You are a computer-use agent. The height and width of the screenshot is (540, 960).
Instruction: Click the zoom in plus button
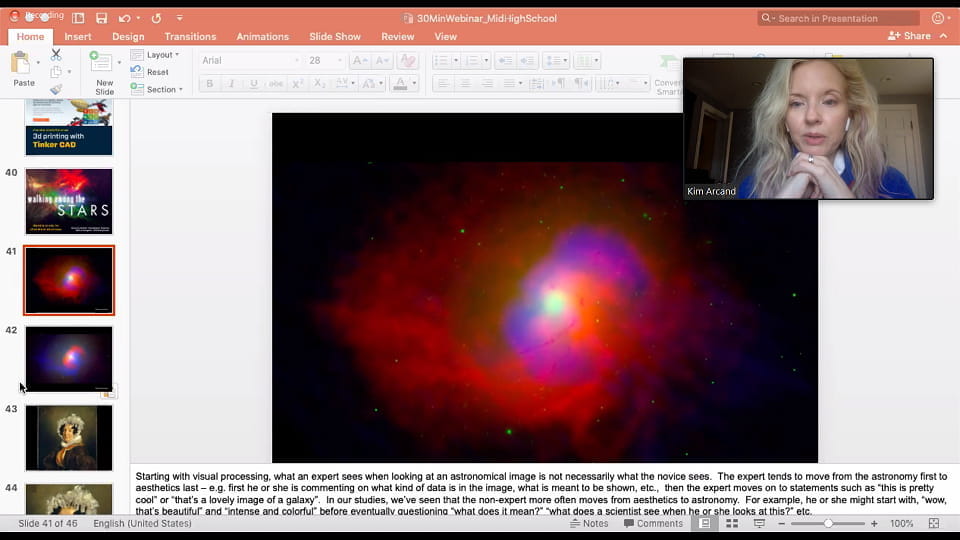point(874,523)
